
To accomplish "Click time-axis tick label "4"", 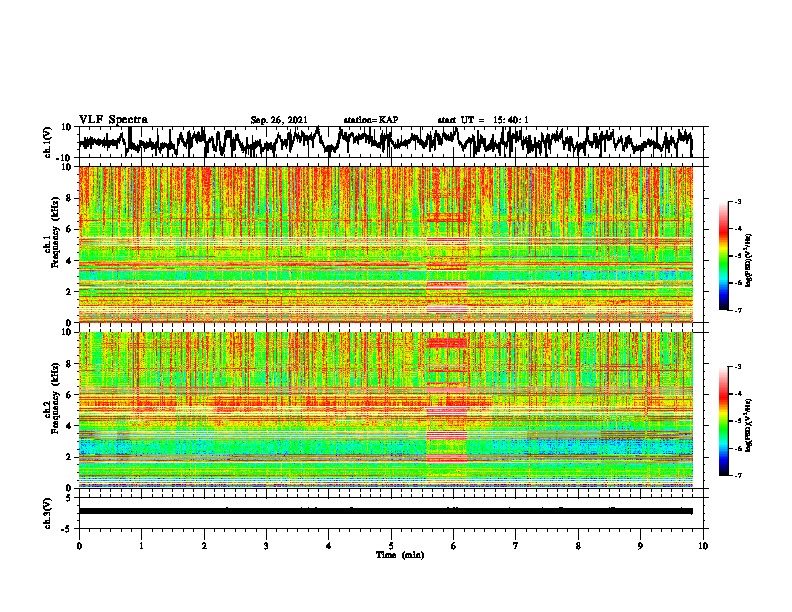I will pos(329,546).
